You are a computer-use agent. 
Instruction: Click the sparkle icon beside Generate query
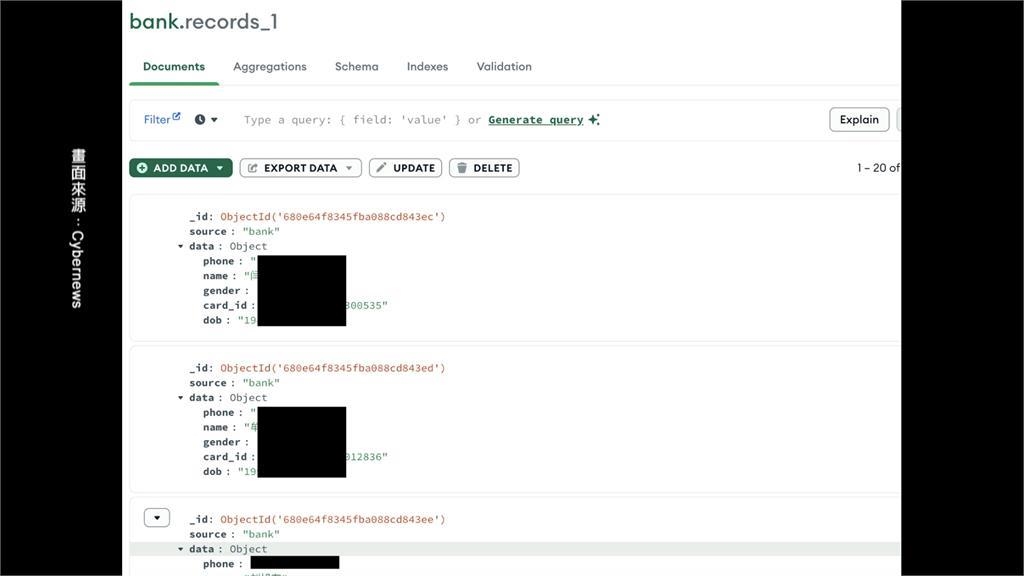click(594, 120)
